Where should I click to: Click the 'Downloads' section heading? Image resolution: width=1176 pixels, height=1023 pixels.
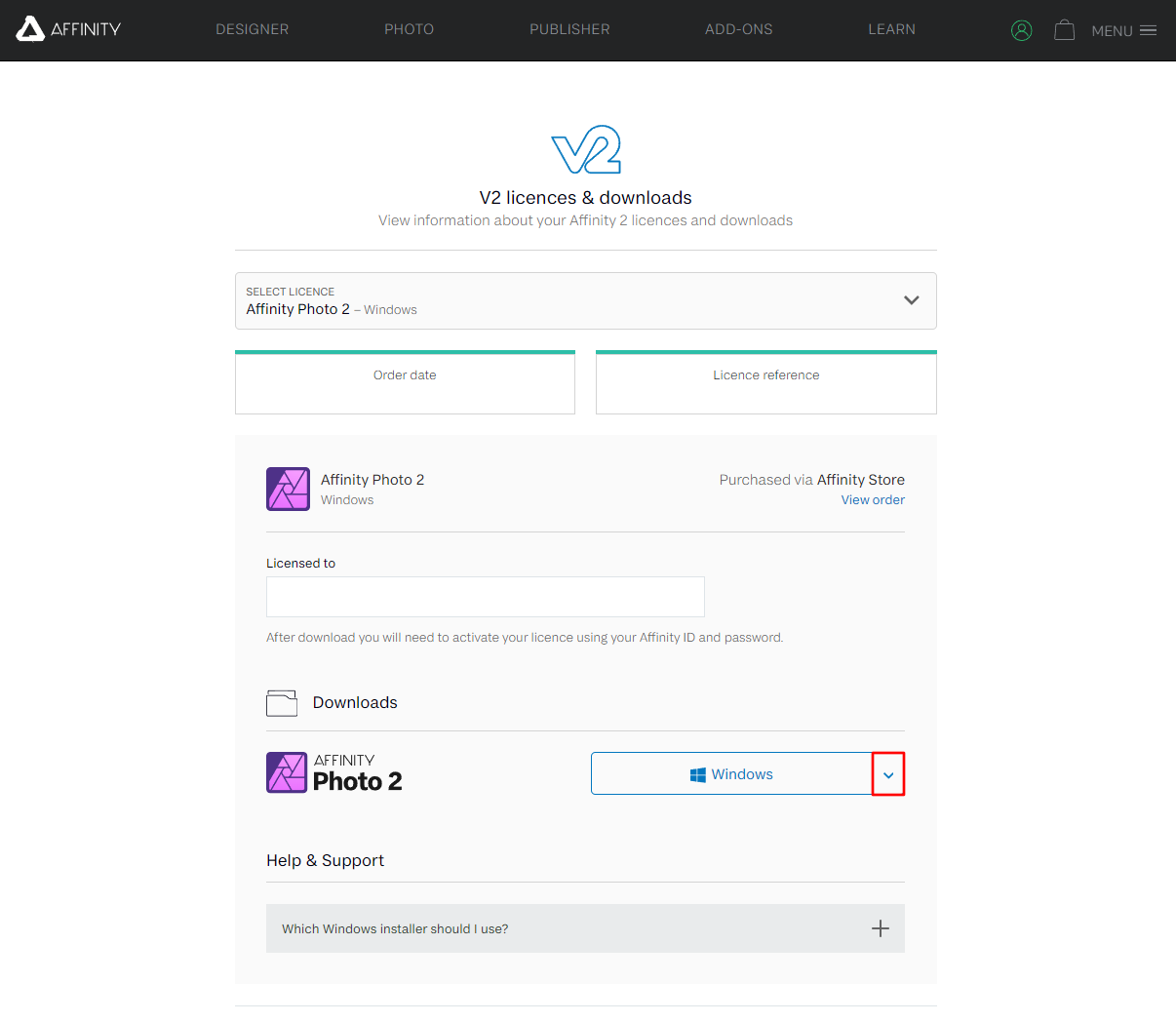tap(355, 702)
